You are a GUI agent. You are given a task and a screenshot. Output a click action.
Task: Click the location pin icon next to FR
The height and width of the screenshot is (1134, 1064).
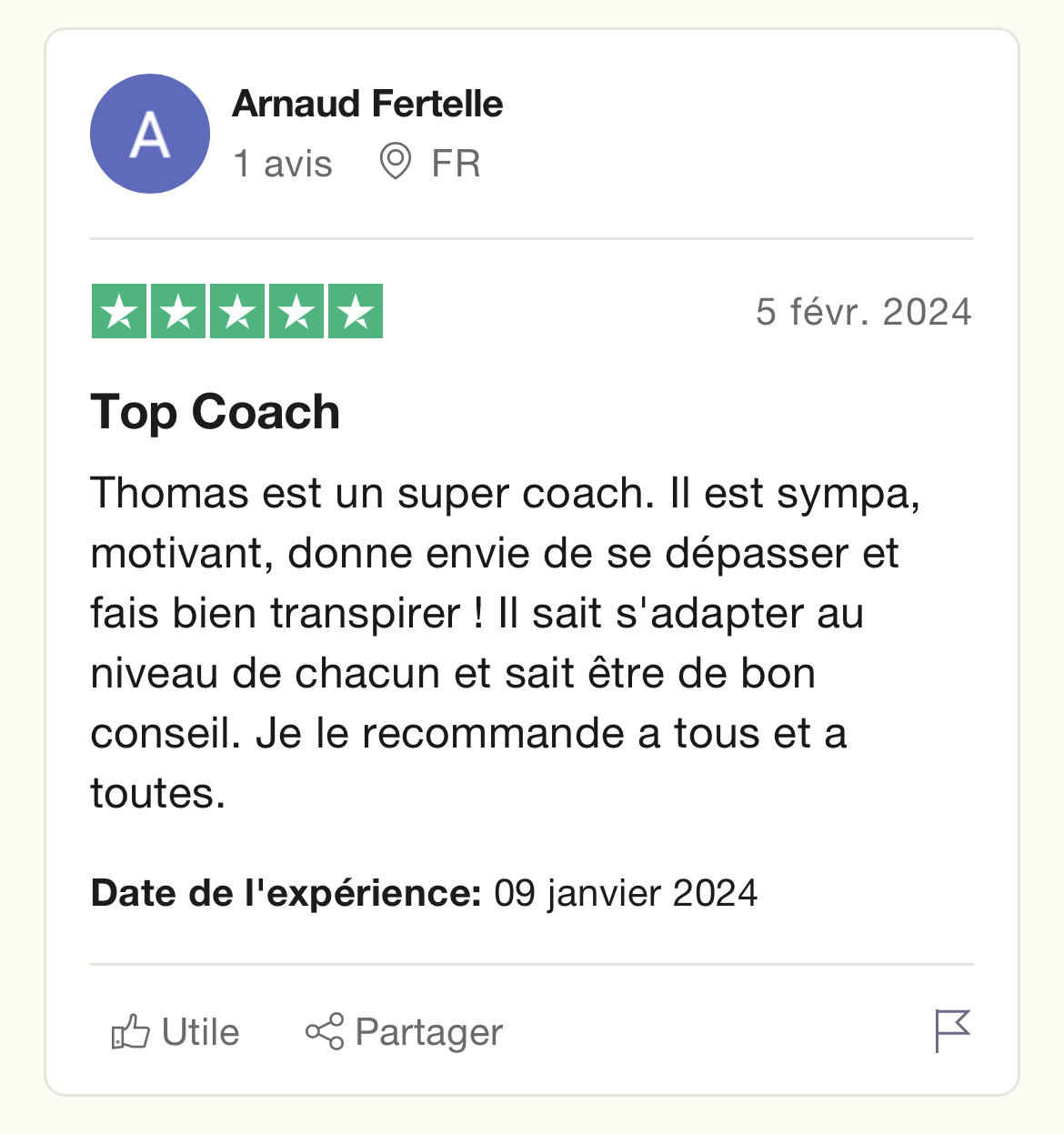click(396, 163)
